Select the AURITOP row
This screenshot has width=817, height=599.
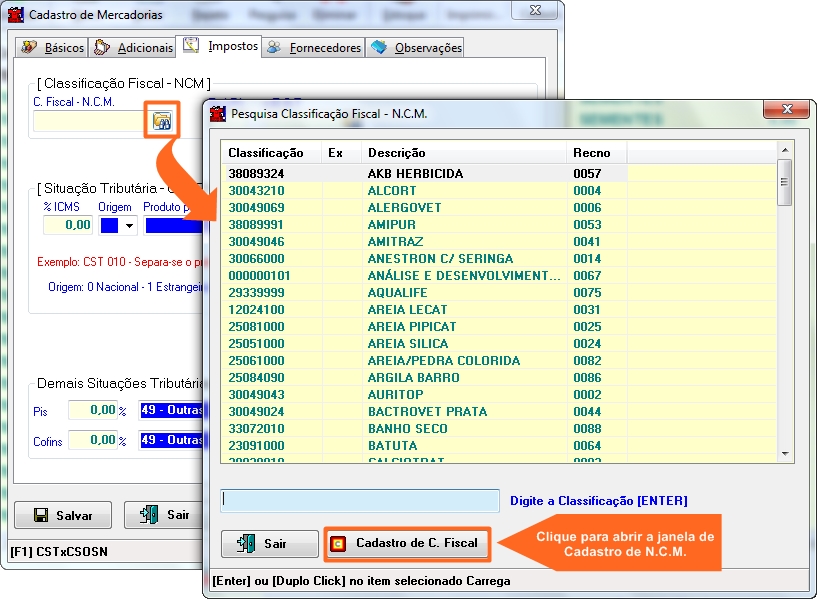pyautogui.click(x=499, y=395)
